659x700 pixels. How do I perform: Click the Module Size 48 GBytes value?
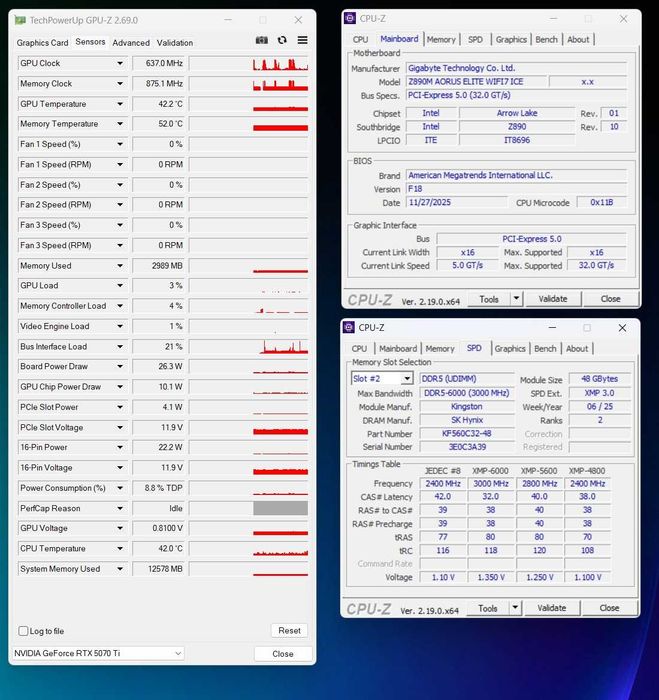(600, 379)
